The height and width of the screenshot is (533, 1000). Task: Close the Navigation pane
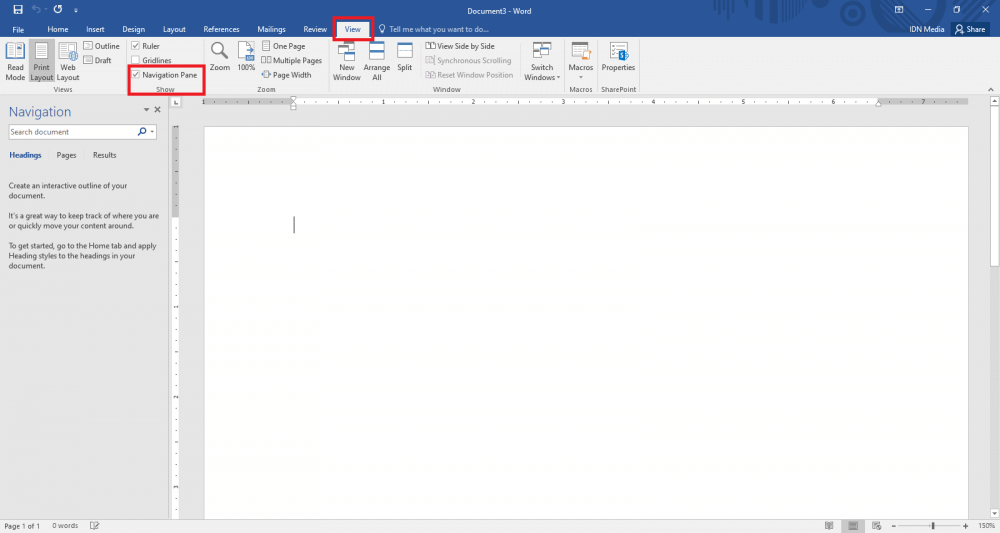[158, 110]
